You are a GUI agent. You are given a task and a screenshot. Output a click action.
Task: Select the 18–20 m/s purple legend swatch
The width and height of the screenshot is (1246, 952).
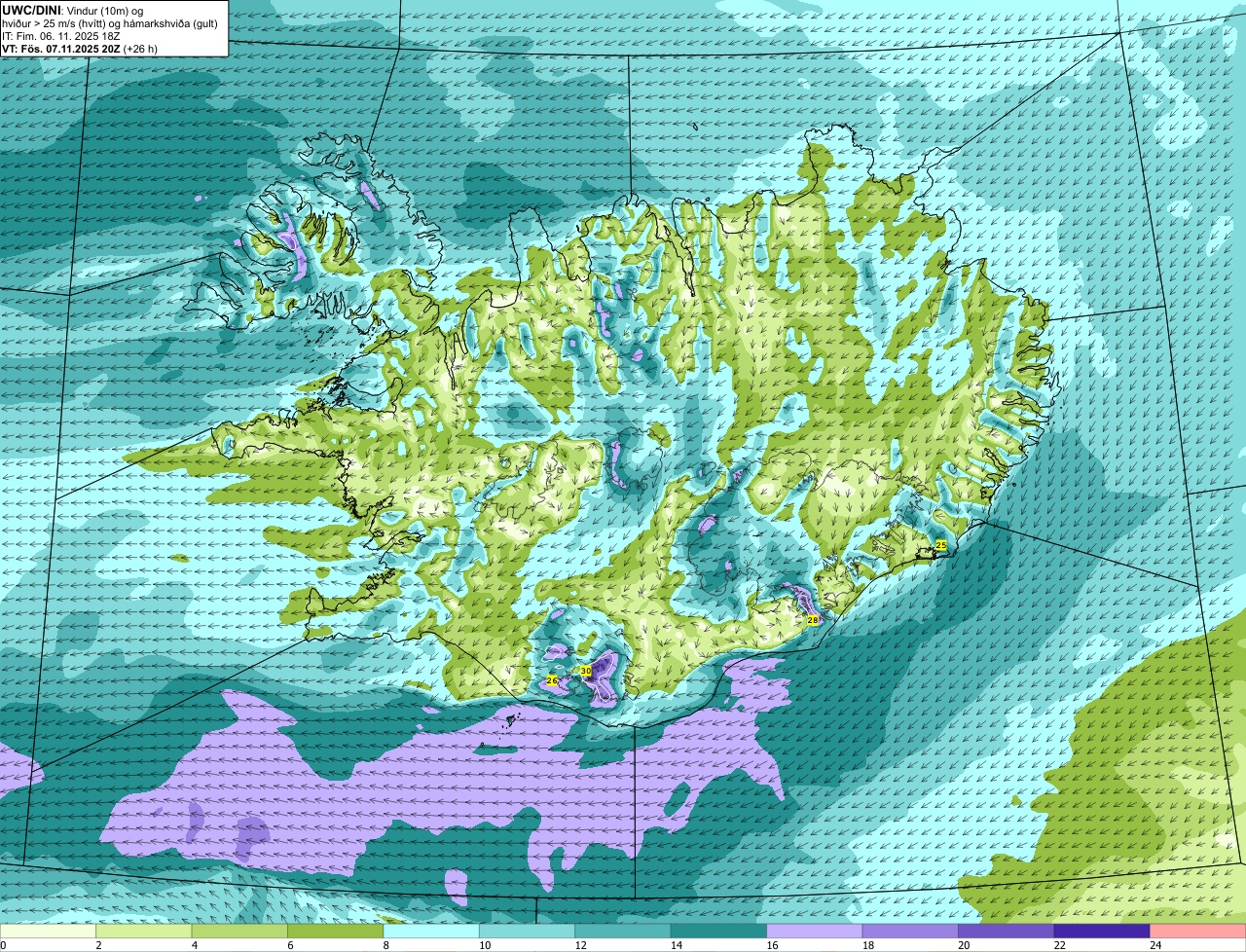pyautogui.click(x=910, y=932)
